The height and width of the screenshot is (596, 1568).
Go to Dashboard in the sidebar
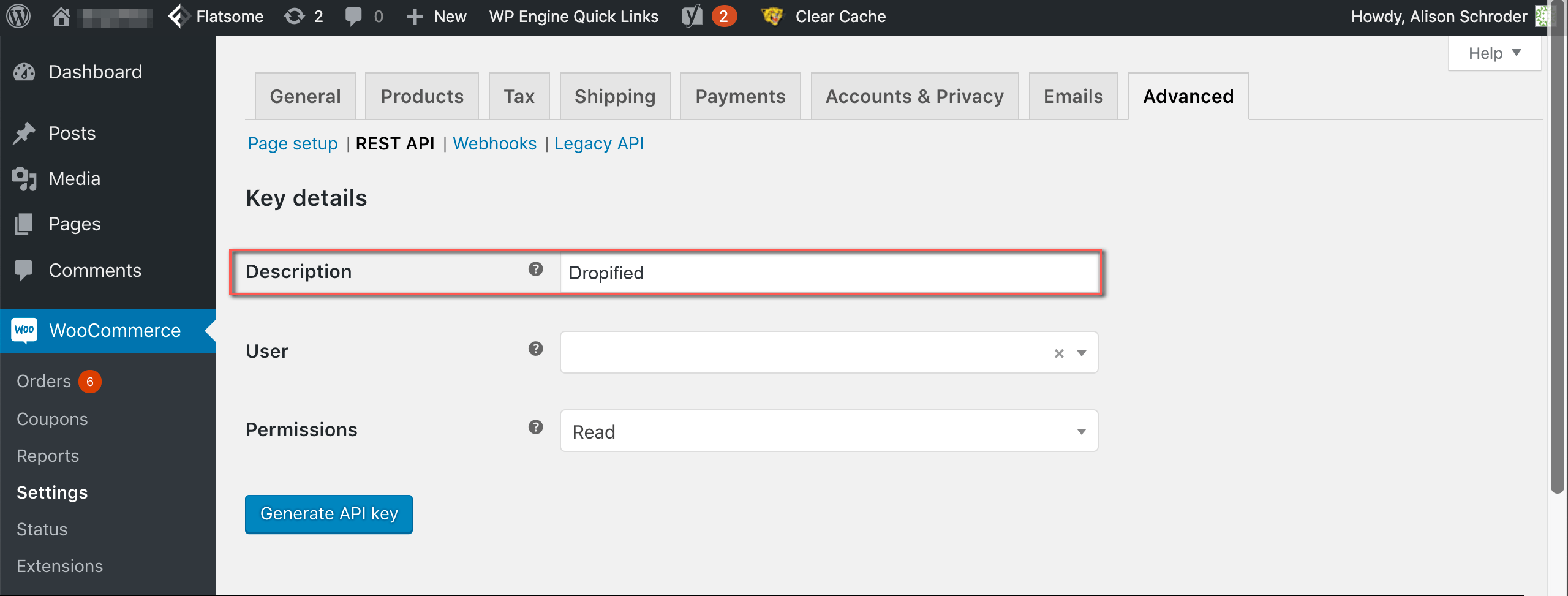[96, 72]
